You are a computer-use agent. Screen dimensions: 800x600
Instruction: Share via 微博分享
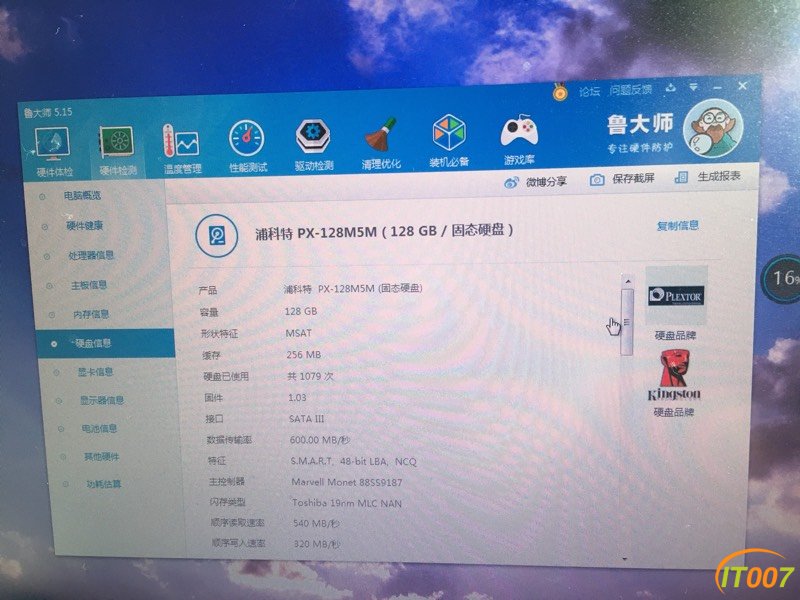coord(536,182)
